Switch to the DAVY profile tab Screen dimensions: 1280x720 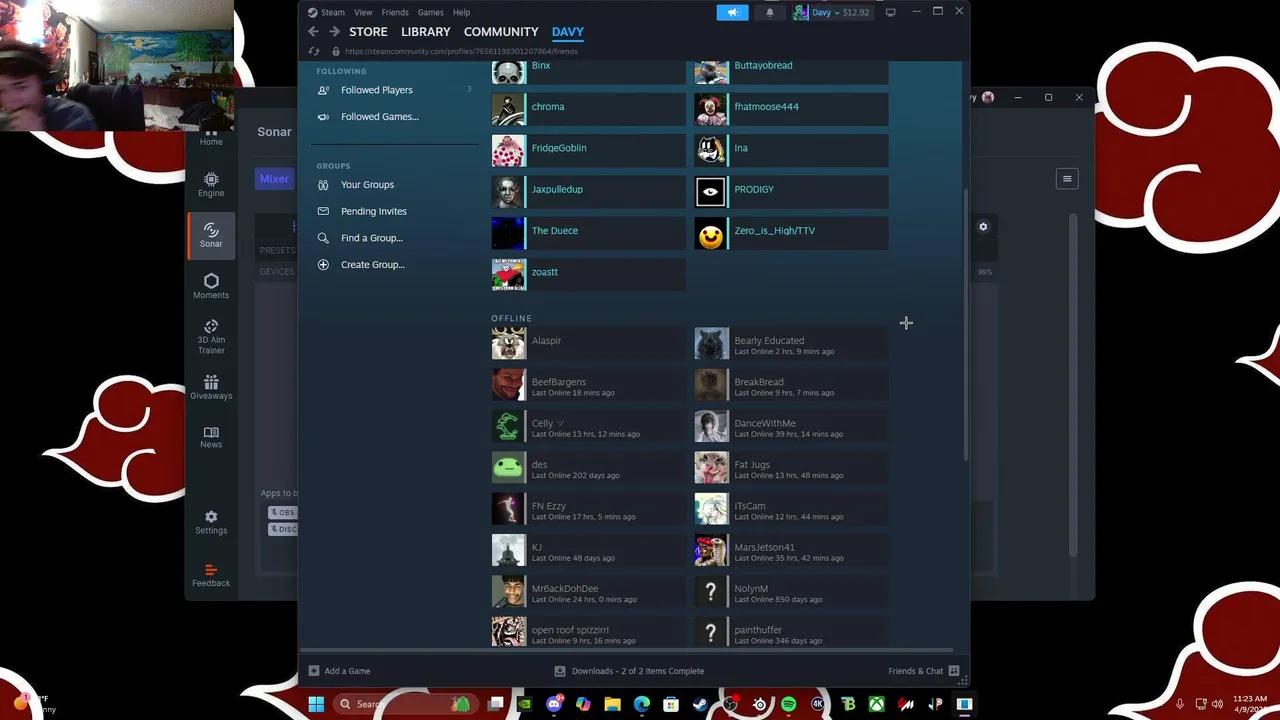click(568, 32)
